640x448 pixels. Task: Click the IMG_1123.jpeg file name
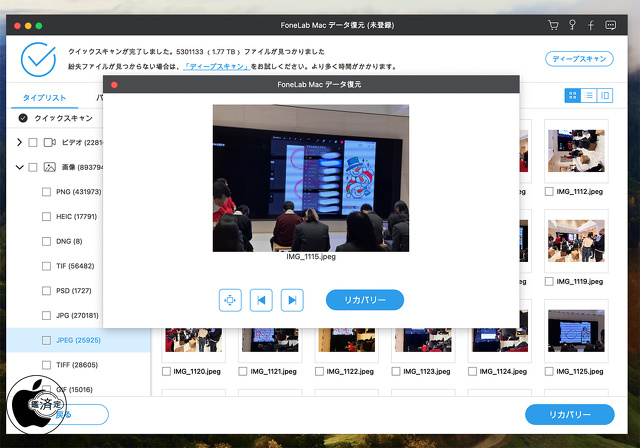(427, 371)
